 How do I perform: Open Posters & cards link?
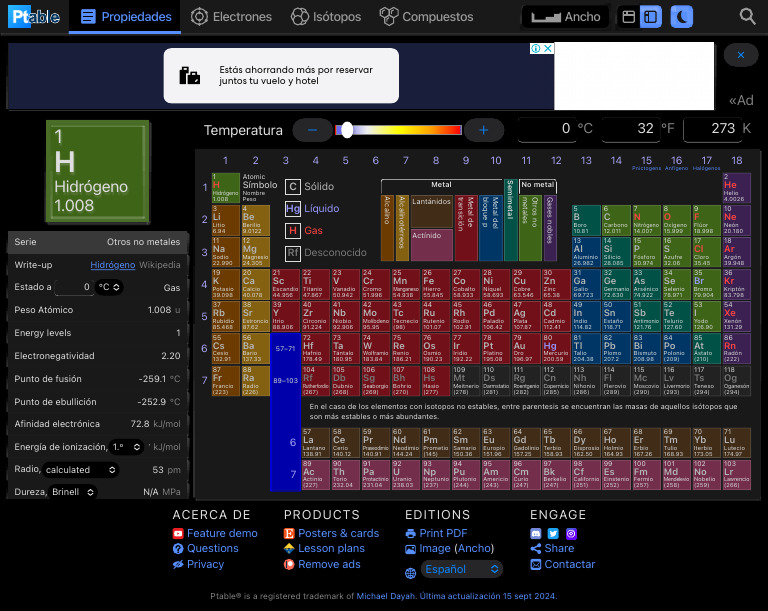tap(332, 533)
